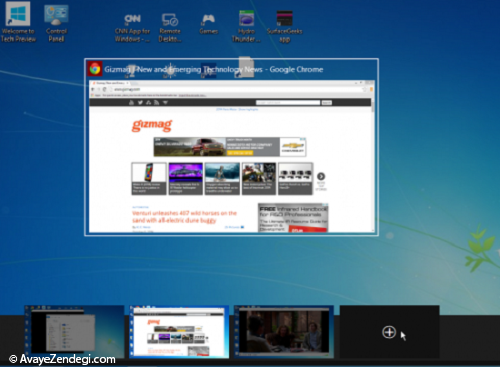Switch to the third desktop thumbnail showing video
Image resolution: width=500 pixels, height=367 pixels.
(x=284, y=332)
